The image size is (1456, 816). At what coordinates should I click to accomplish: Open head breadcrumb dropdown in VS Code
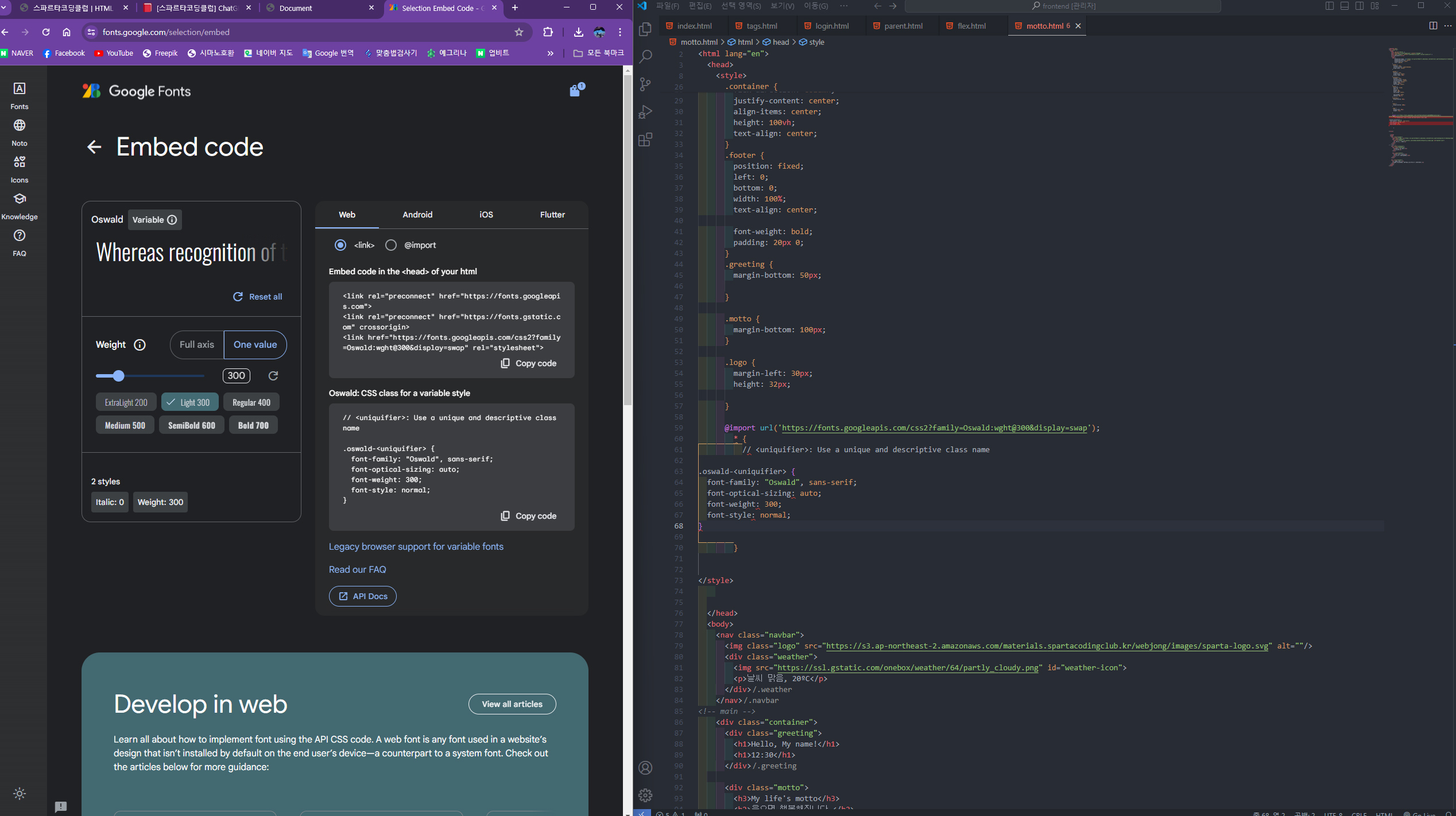776,42
